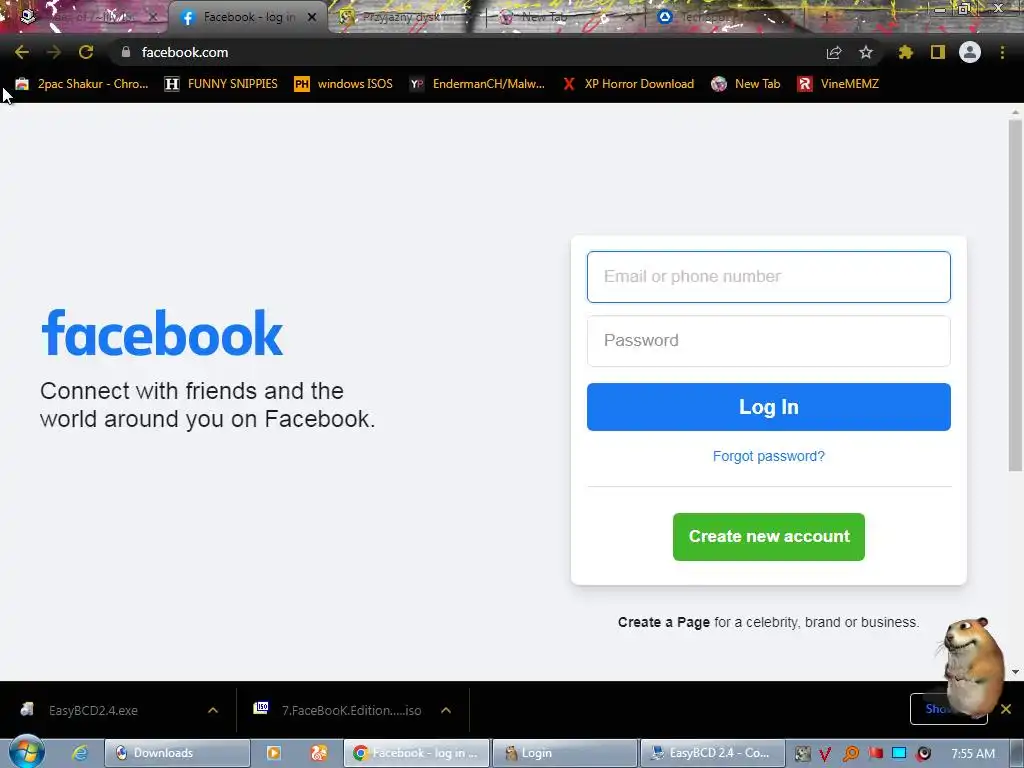Focus the Email or phone number field
1024x768 pixels.
(x=769, y=277)
